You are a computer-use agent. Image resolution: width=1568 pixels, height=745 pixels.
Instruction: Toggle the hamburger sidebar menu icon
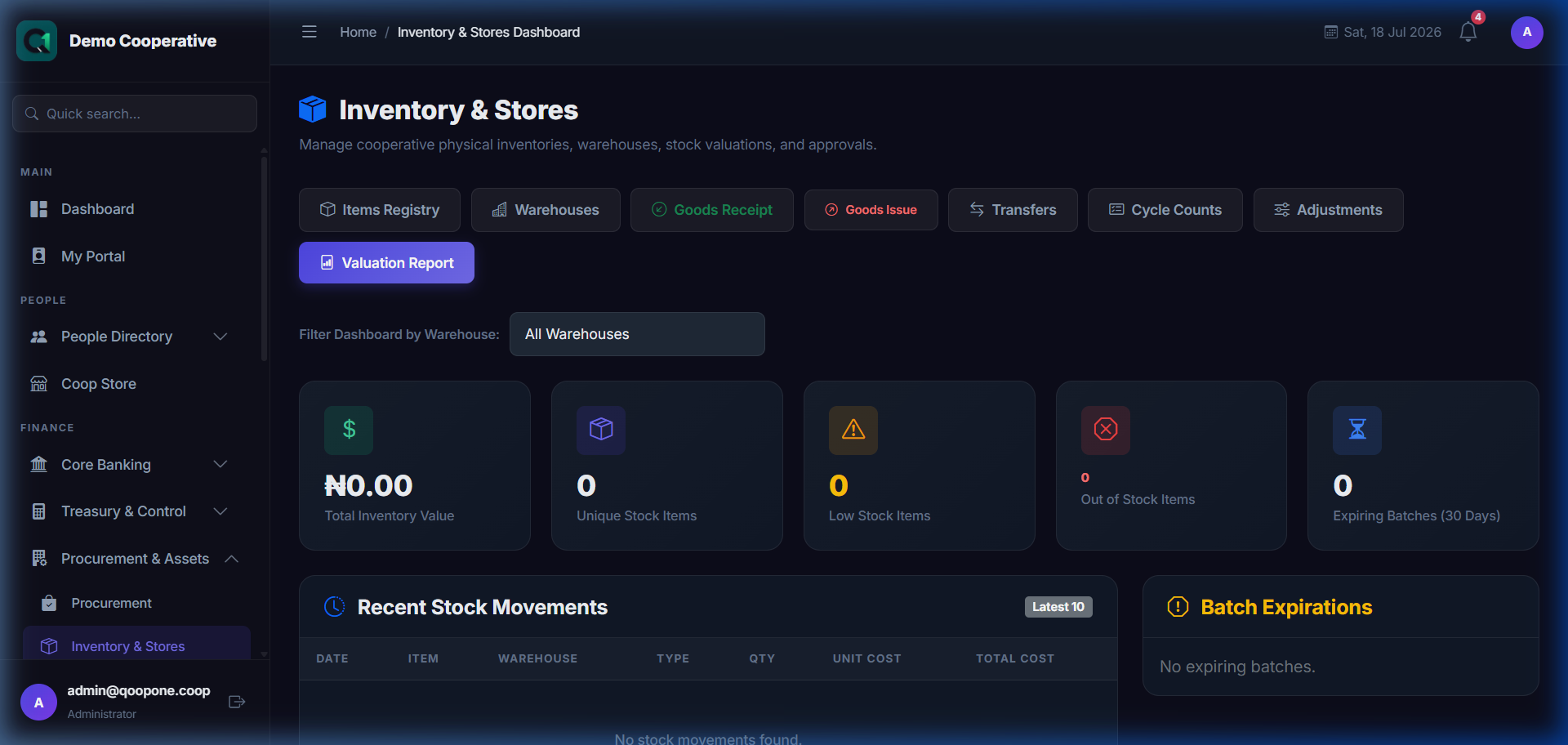(309, 32)
